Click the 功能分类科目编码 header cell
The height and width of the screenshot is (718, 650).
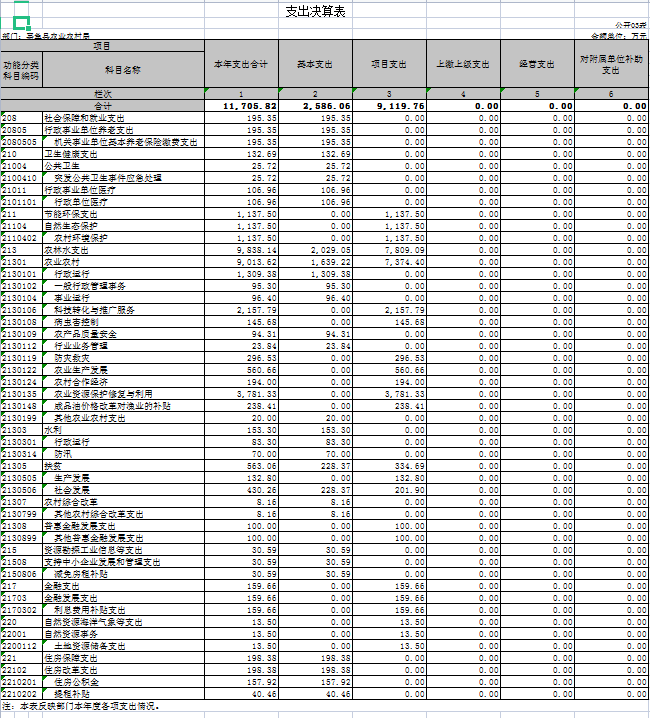pos(21,70)
